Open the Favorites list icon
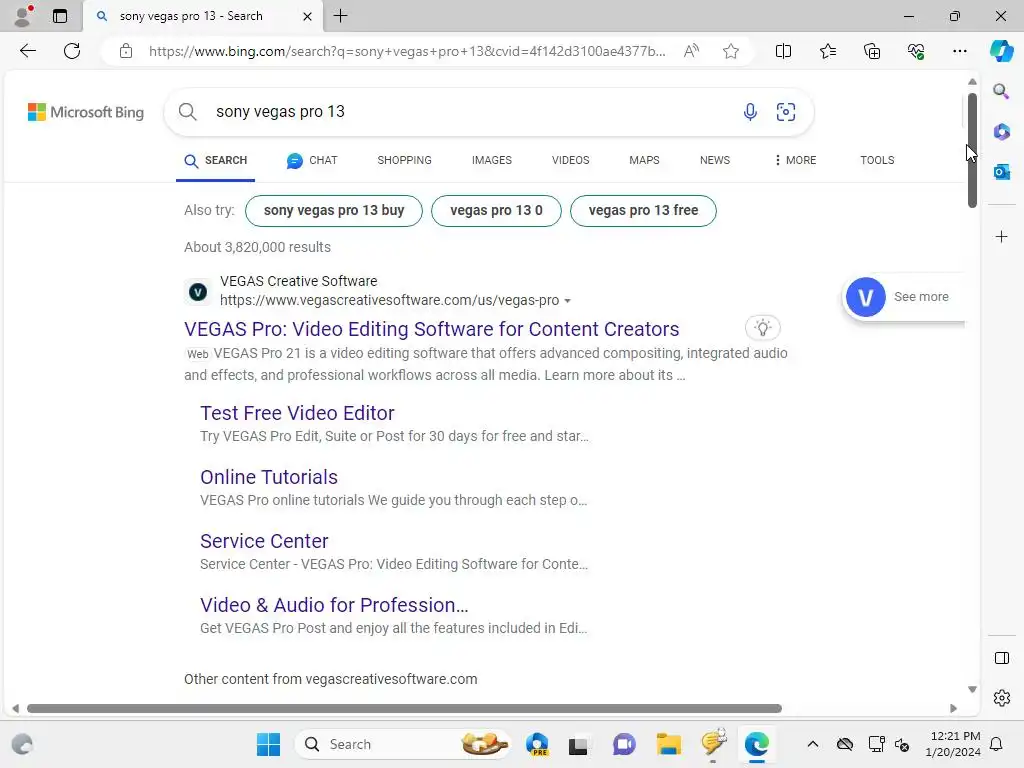This screenshot has width=1024, height=768. point(827,51)
